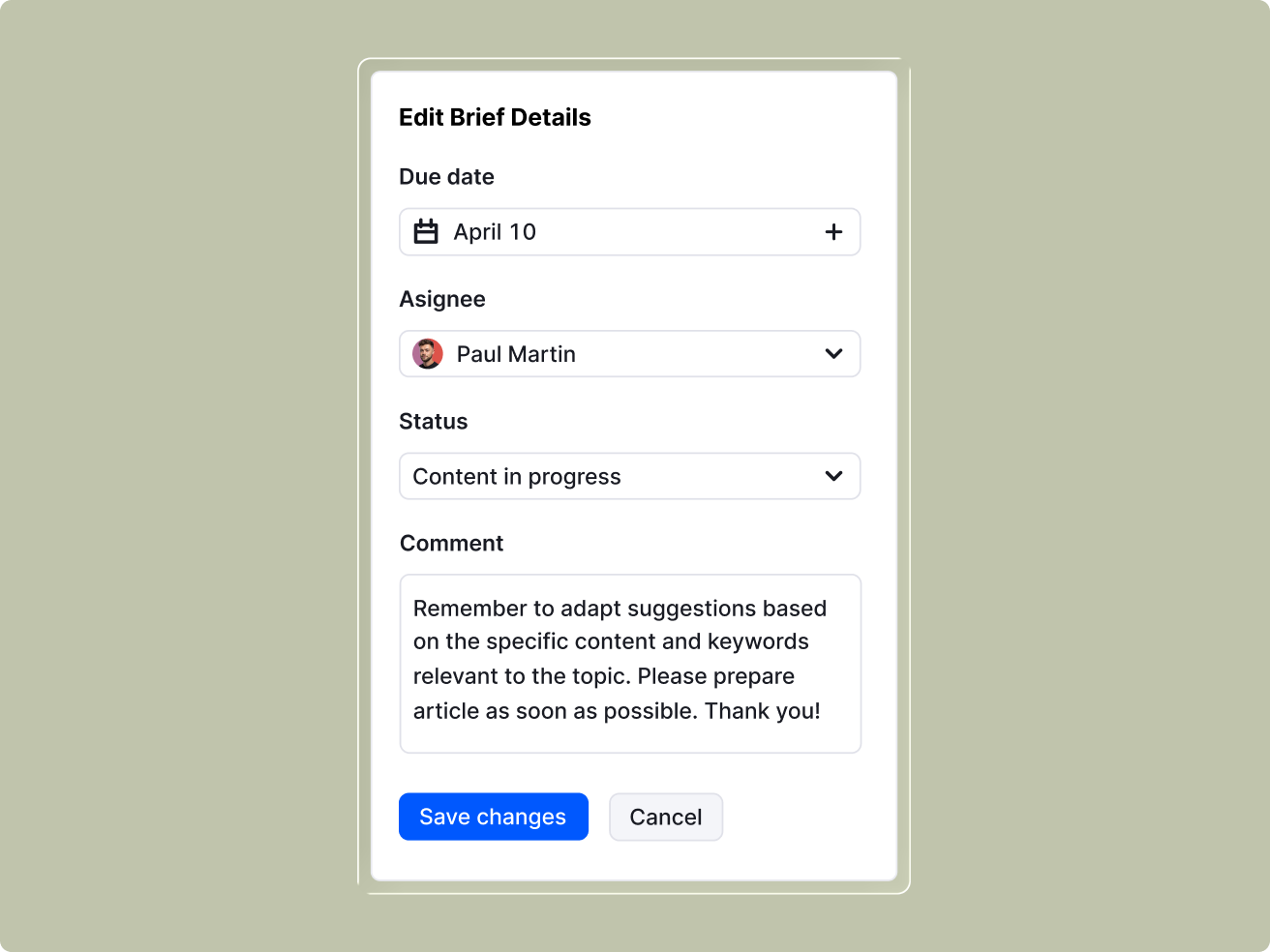This screenshot has width=1270, height=952.
Task: Cancel editing the brief details
Action: [x=666, y=817]
